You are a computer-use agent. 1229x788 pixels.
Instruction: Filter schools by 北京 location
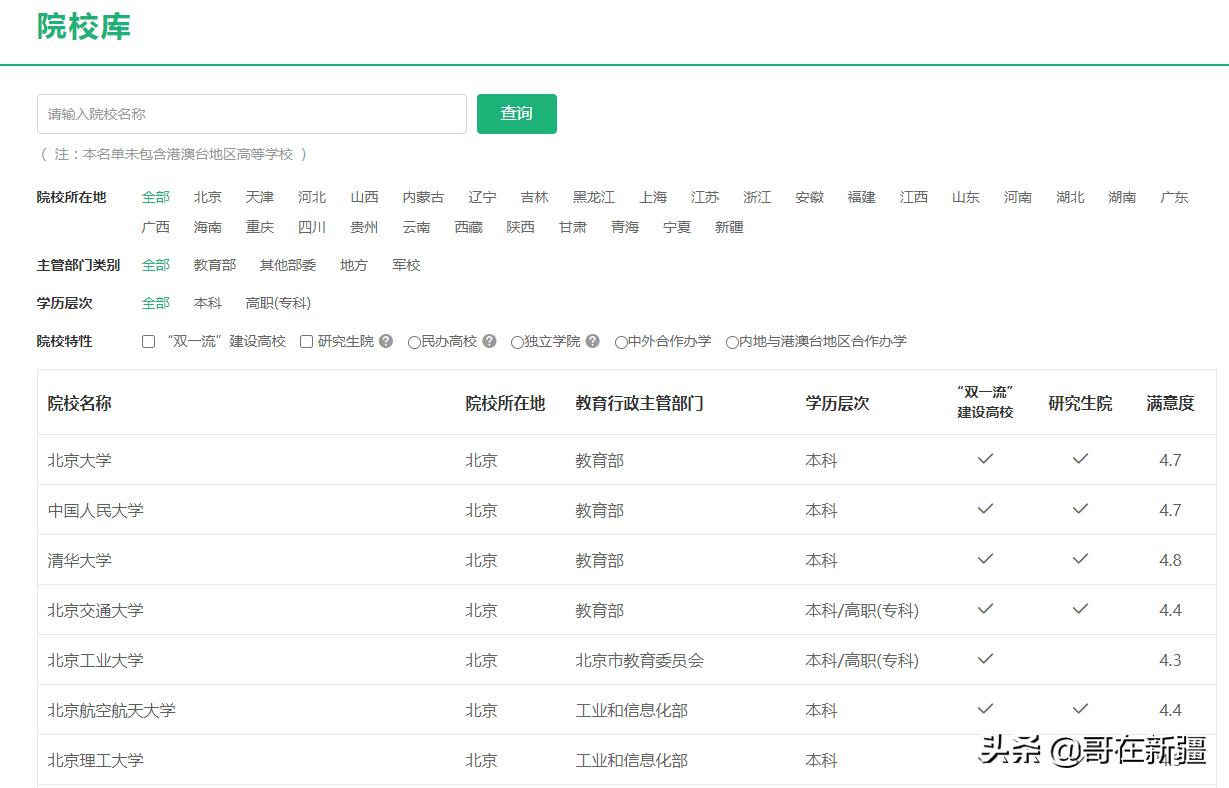pyautogui.click(x=207, y=197)
